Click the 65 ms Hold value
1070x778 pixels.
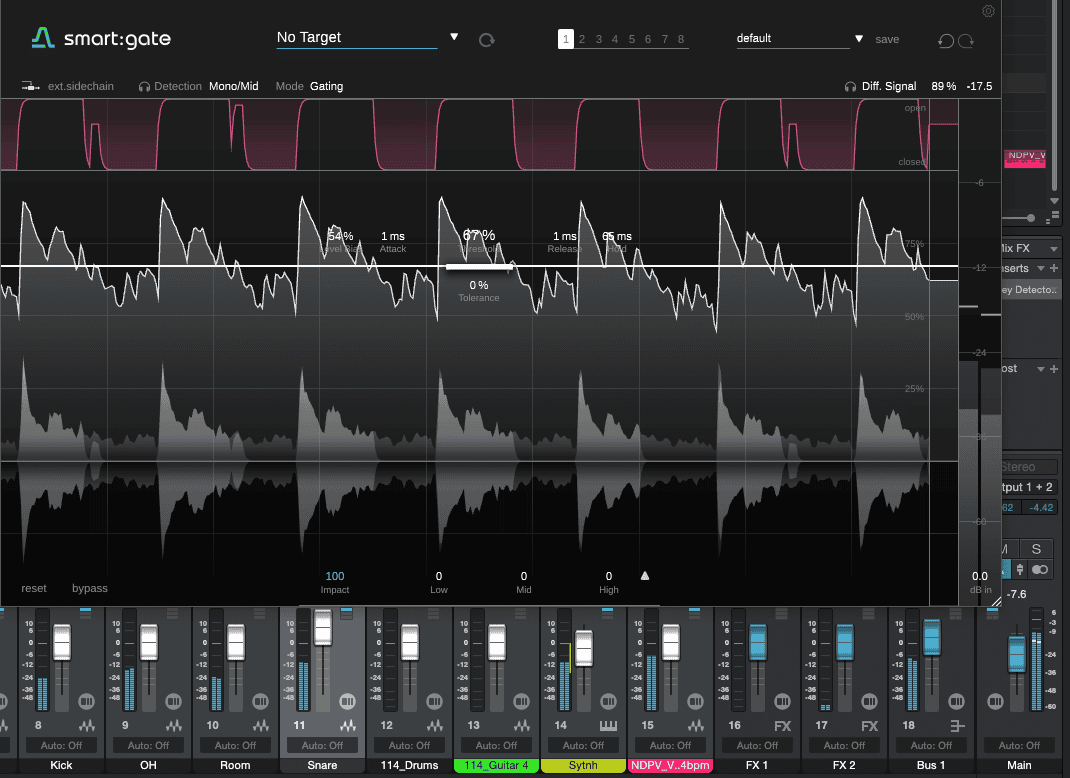(617, 236)
